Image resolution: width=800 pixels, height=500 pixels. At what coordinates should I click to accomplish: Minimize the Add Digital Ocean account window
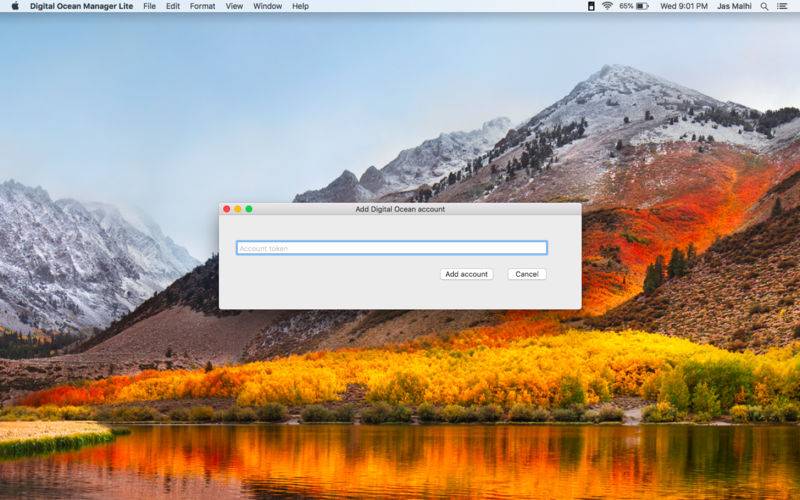pos(238,209)
